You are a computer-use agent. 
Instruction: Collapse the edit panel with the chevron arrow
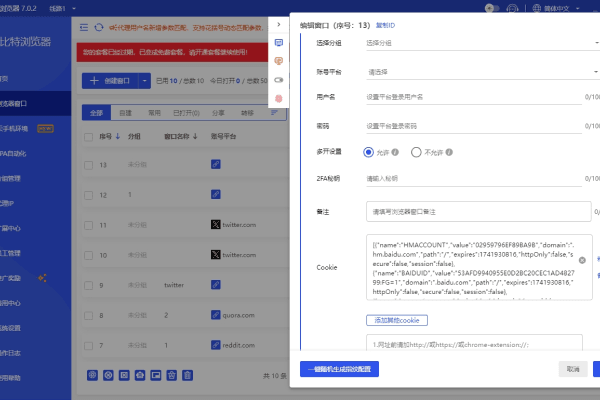[x=279, y=24]
